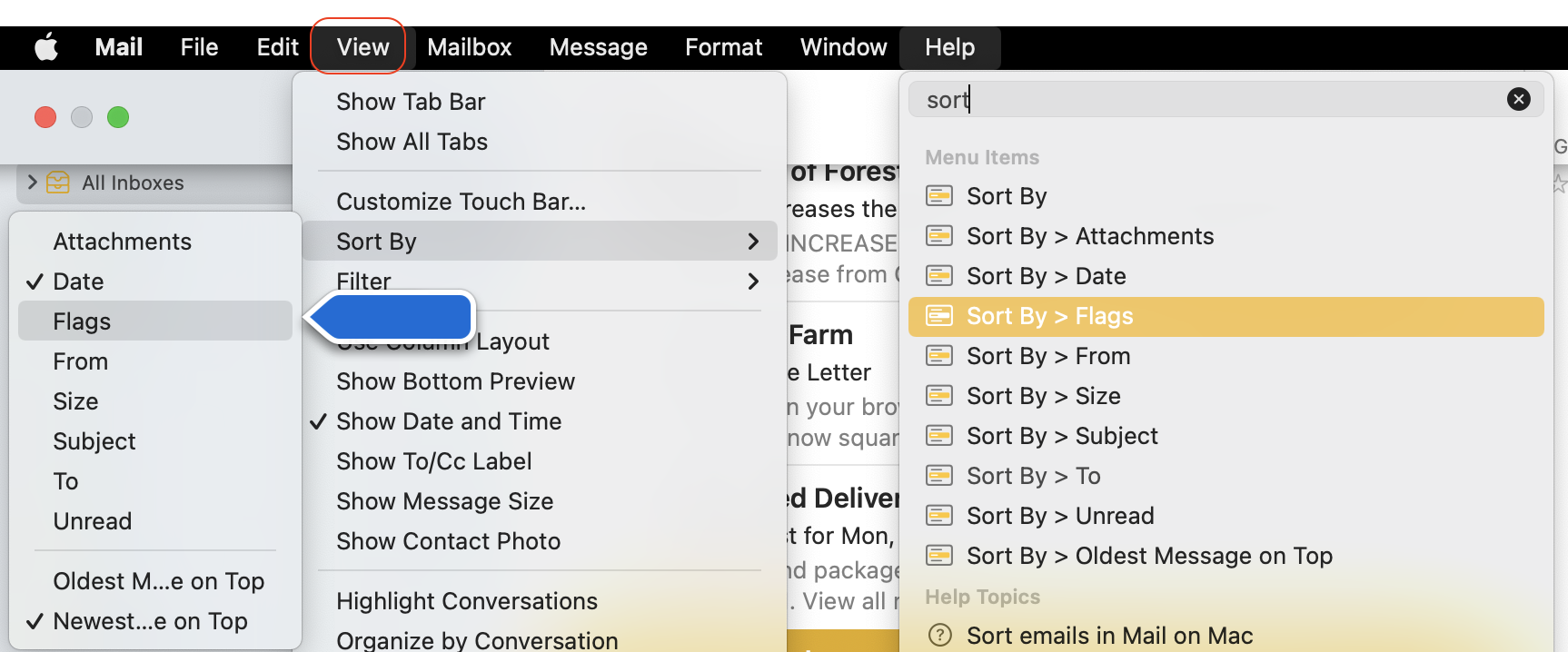Click icon beside Oldest Message on Top result

(938, 556)
